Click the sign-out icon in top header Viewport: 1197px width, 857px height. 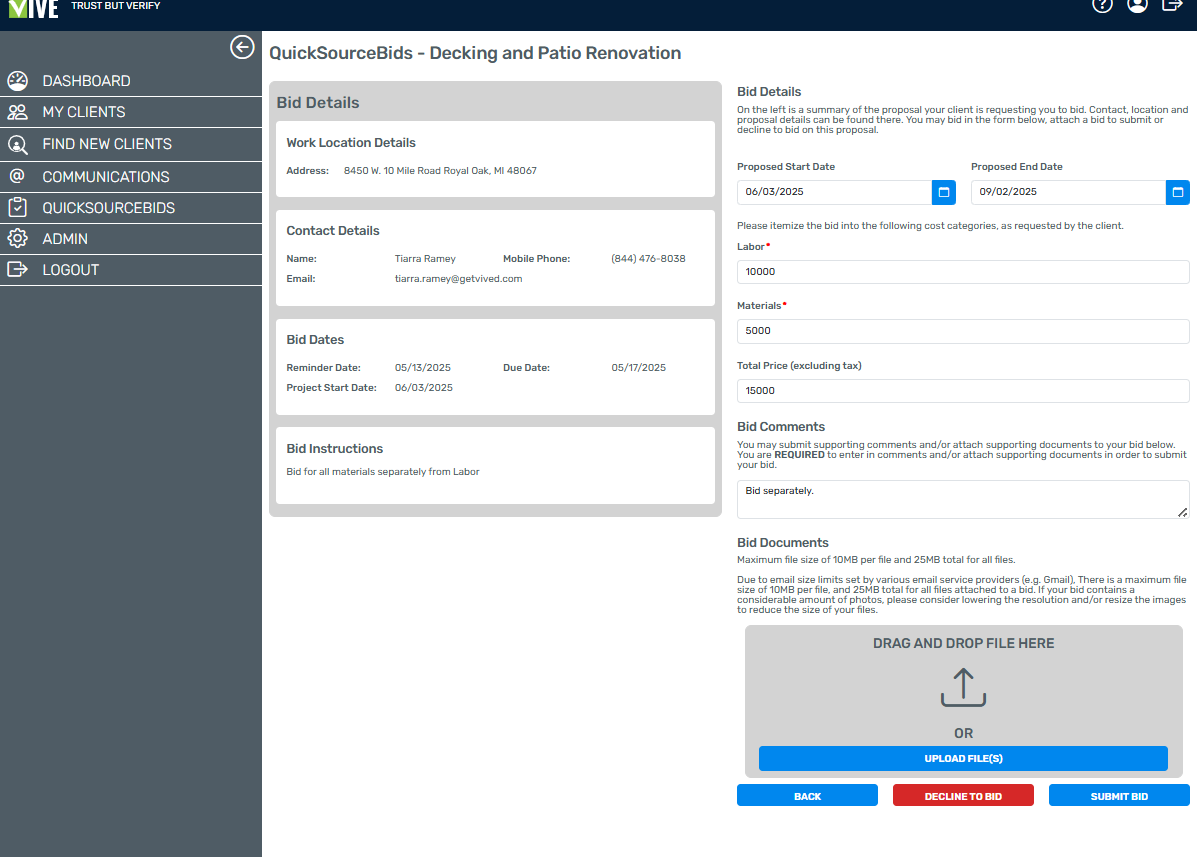click(1172, 5)
